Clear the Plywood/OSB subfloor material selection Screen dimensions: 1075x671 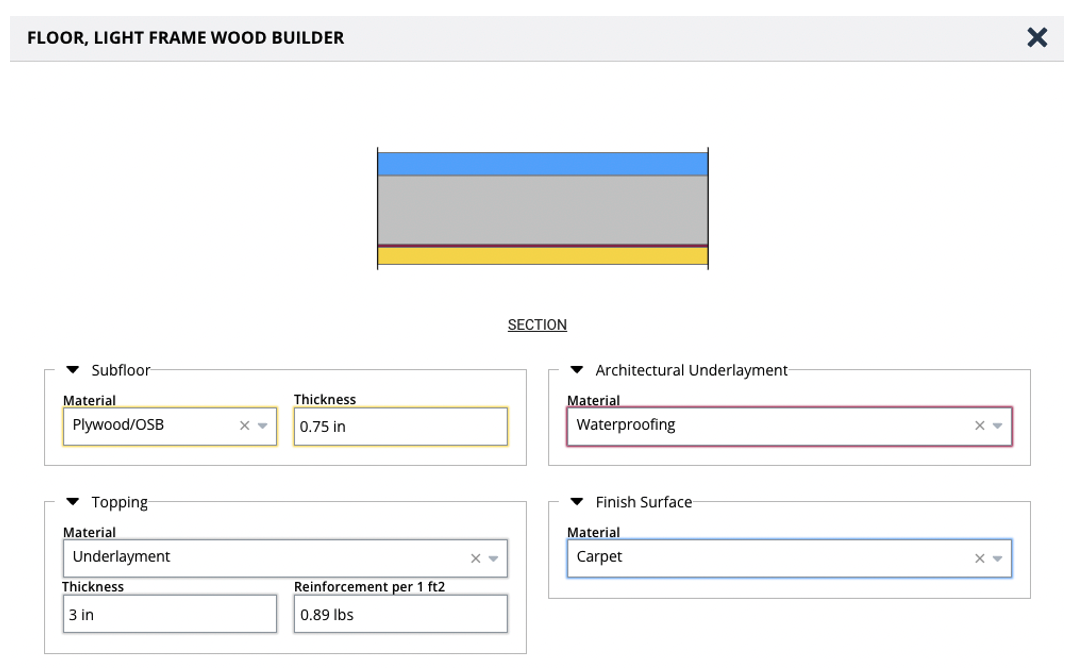[x=244, y=425]
